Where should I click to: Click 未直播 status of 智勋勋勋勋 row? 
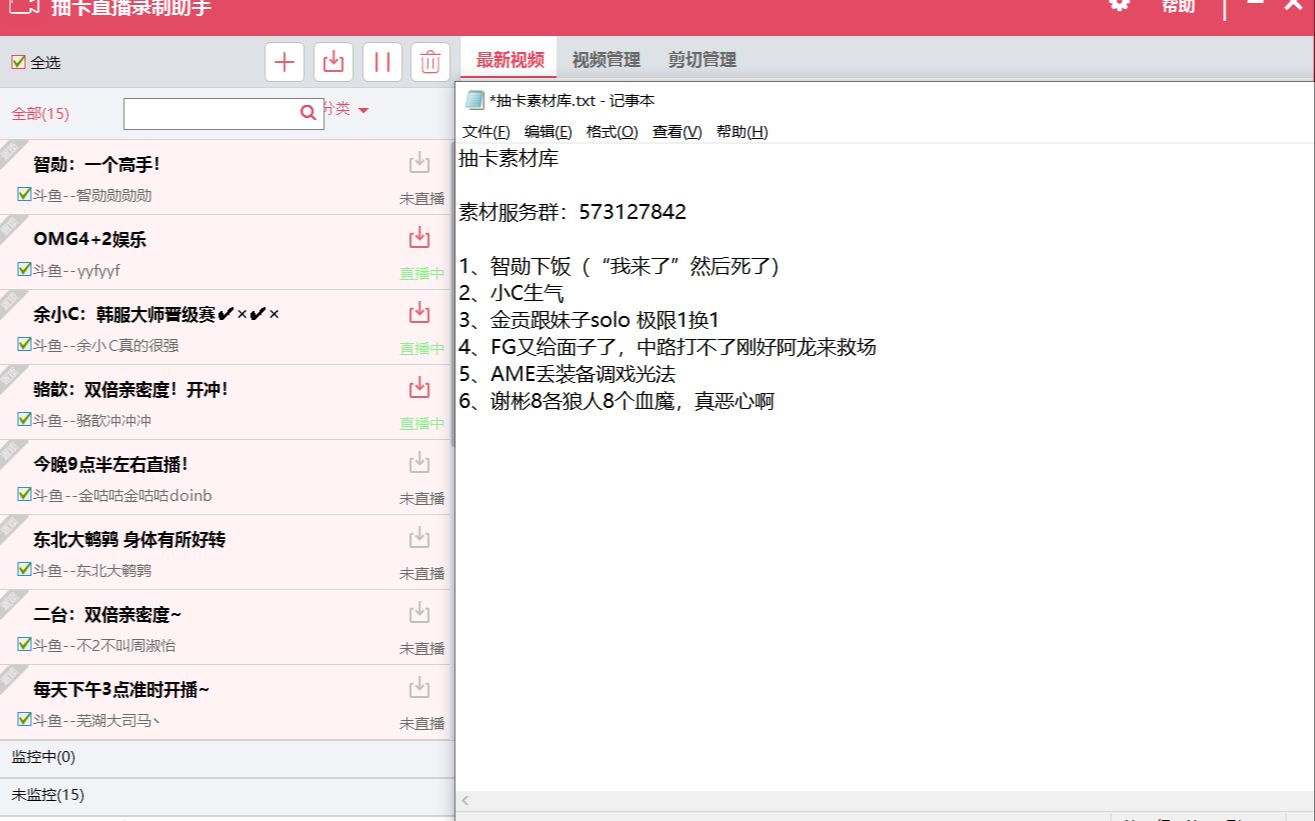point(422,199)
